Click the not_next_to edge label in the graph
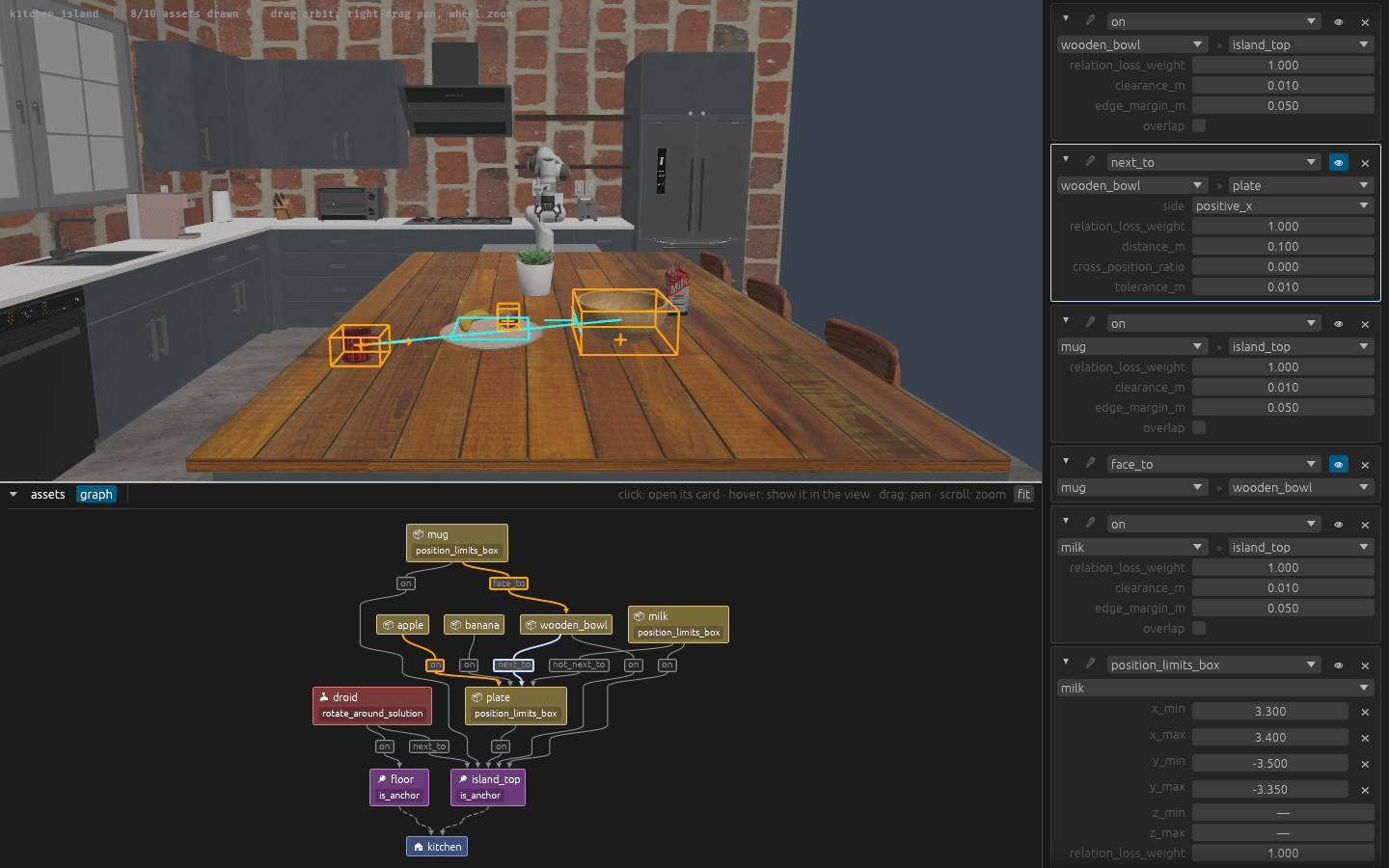This screenshot has height=868, width=1389. coord(579,665)
